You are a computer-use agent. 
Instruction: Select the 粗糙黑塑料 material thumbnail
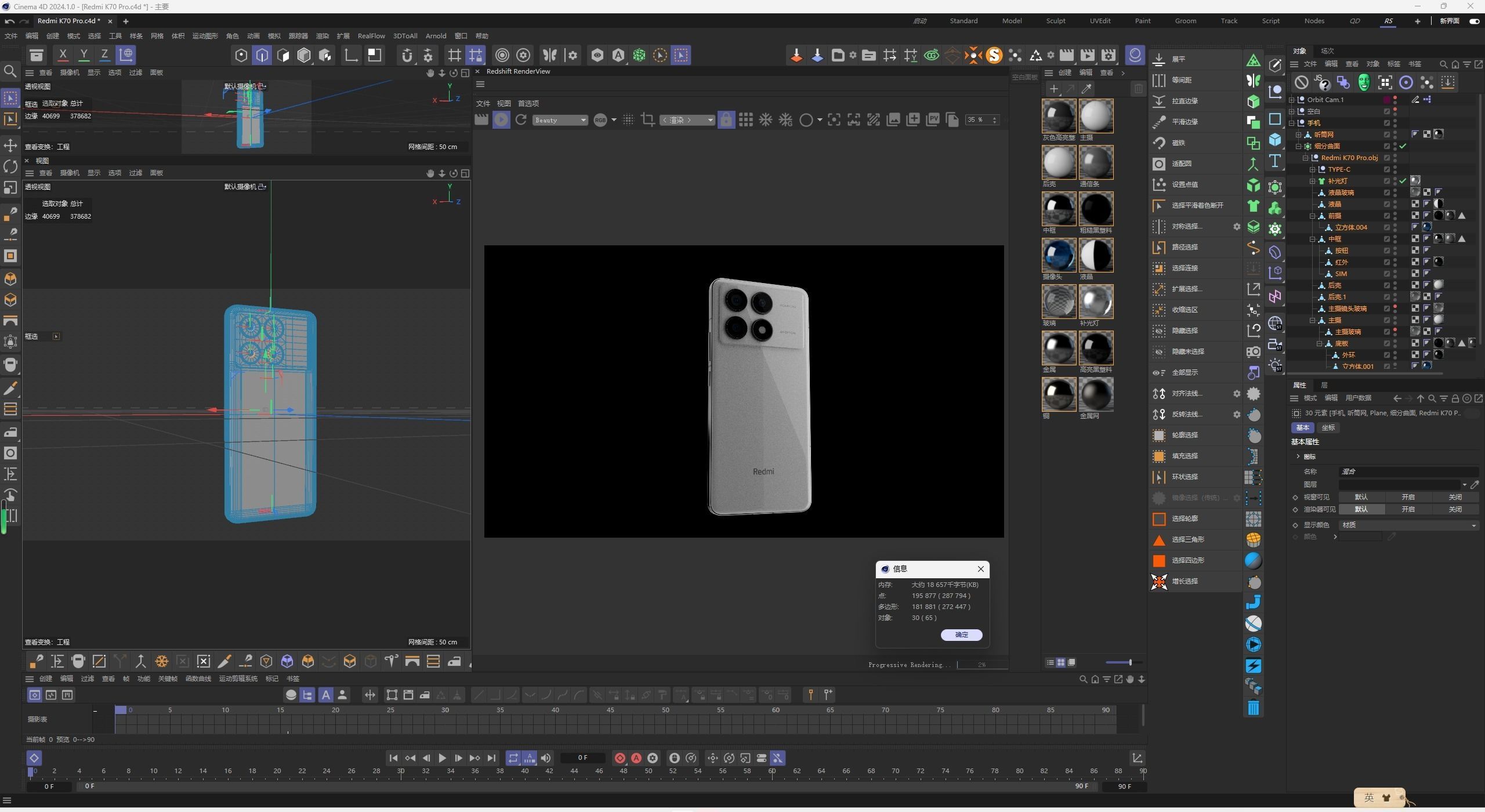1096,209
